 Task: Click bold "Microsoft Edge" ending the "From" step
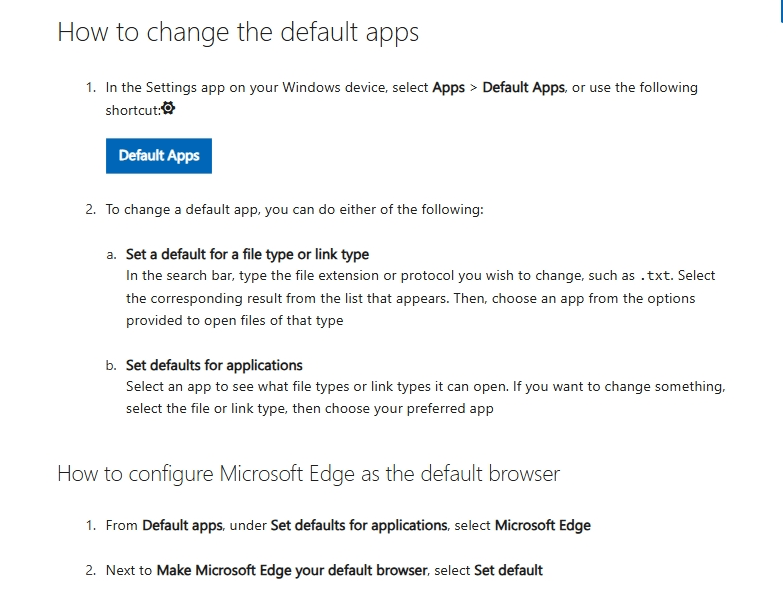[x=542, y=525]
